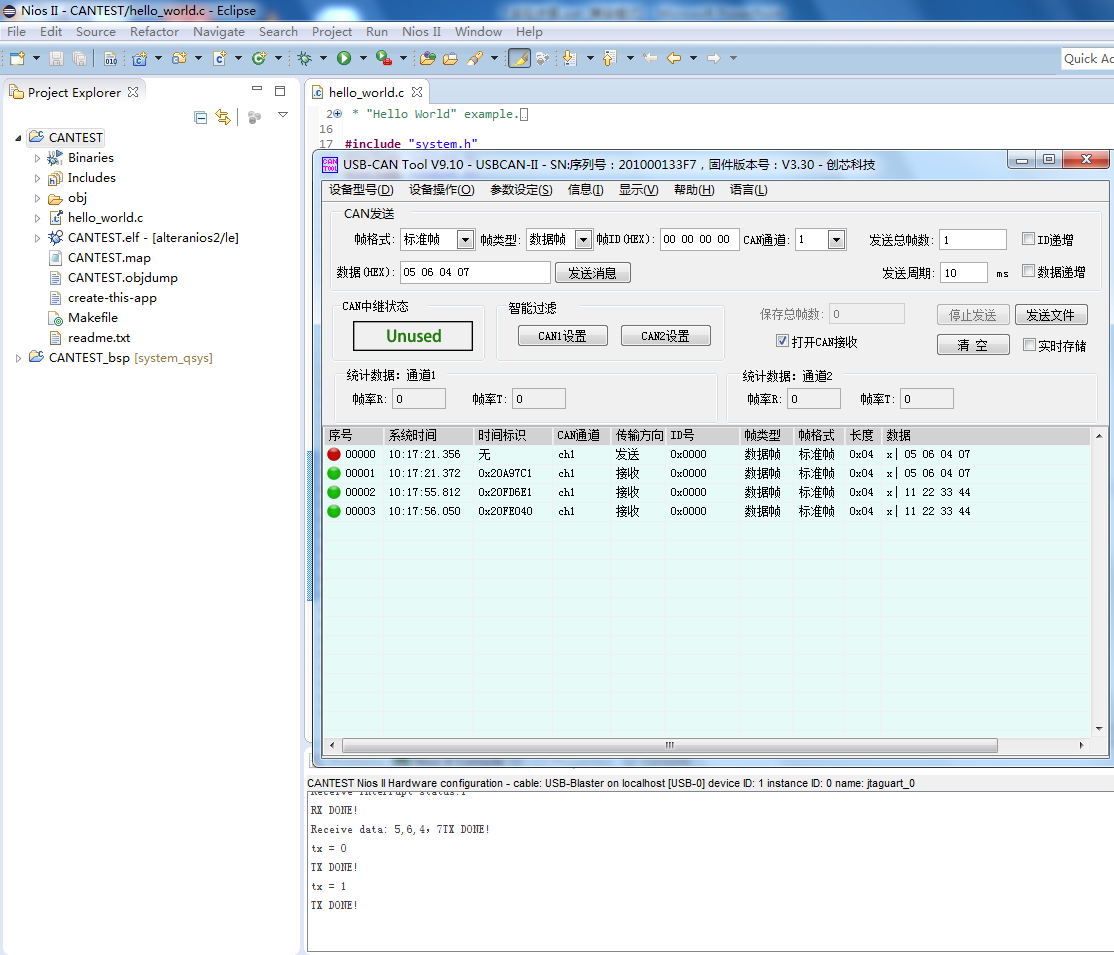Click the 发送文件 button
This screenshot has width=1114, height=955.
pos(1051,315)
